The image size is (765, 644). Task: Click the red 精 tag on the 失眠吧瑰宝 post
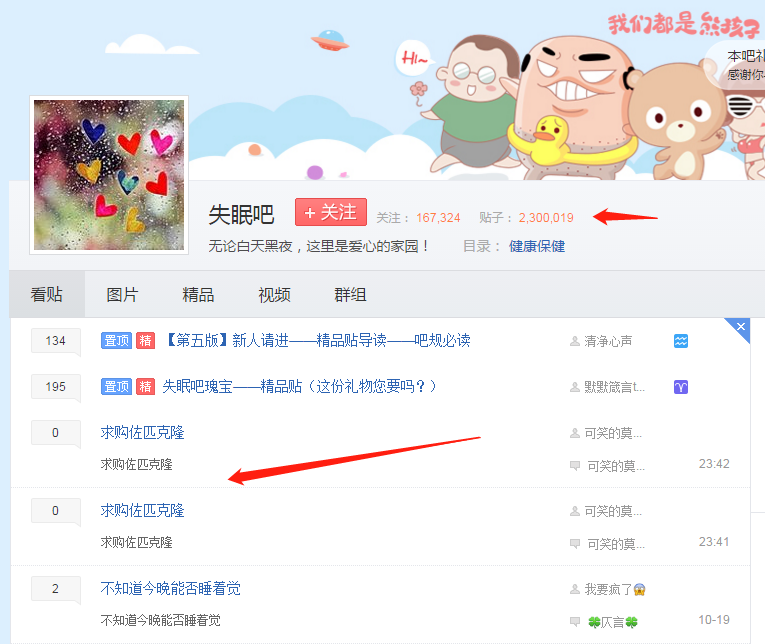(x=145, y=386)
